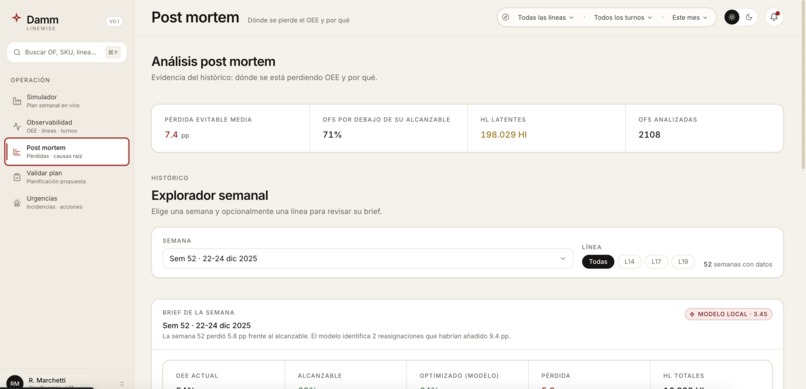Click the compass filter icon
The height and width of the screenshot is (389, 806).
click(x=505, y=17)
